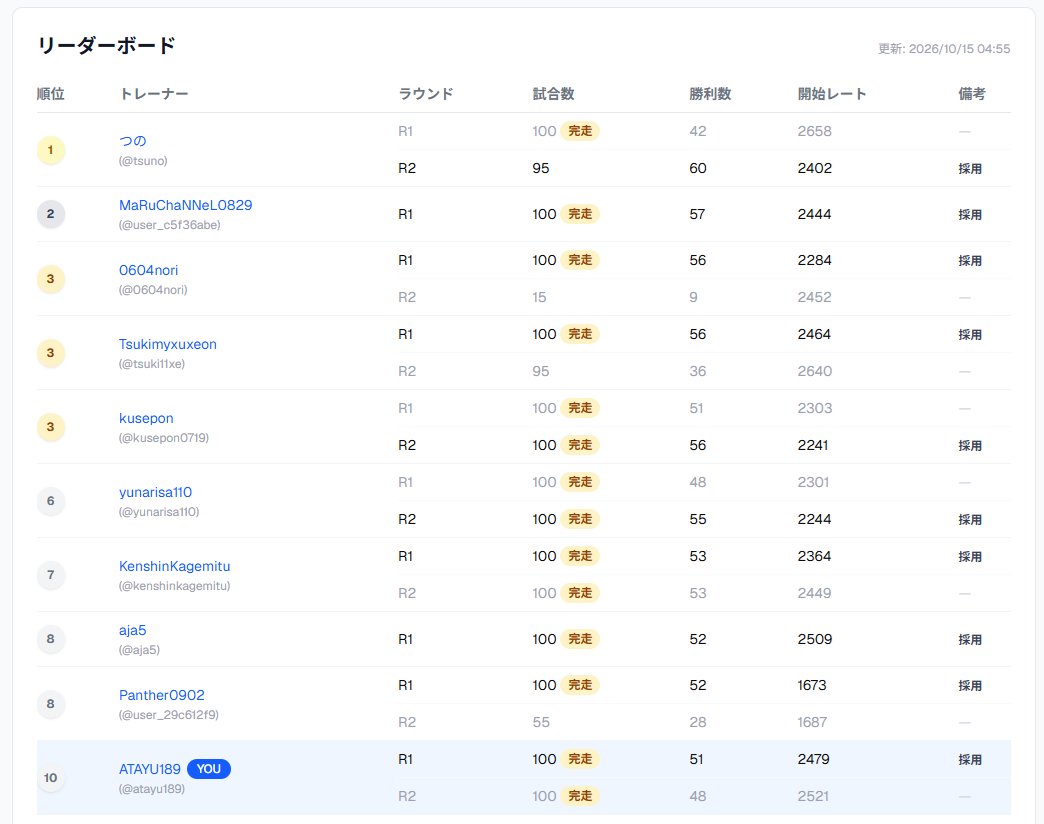The width and height of the screenshot is (1044, 824).
Task: Click the トレーナー column header
Action: coord(154,94)
